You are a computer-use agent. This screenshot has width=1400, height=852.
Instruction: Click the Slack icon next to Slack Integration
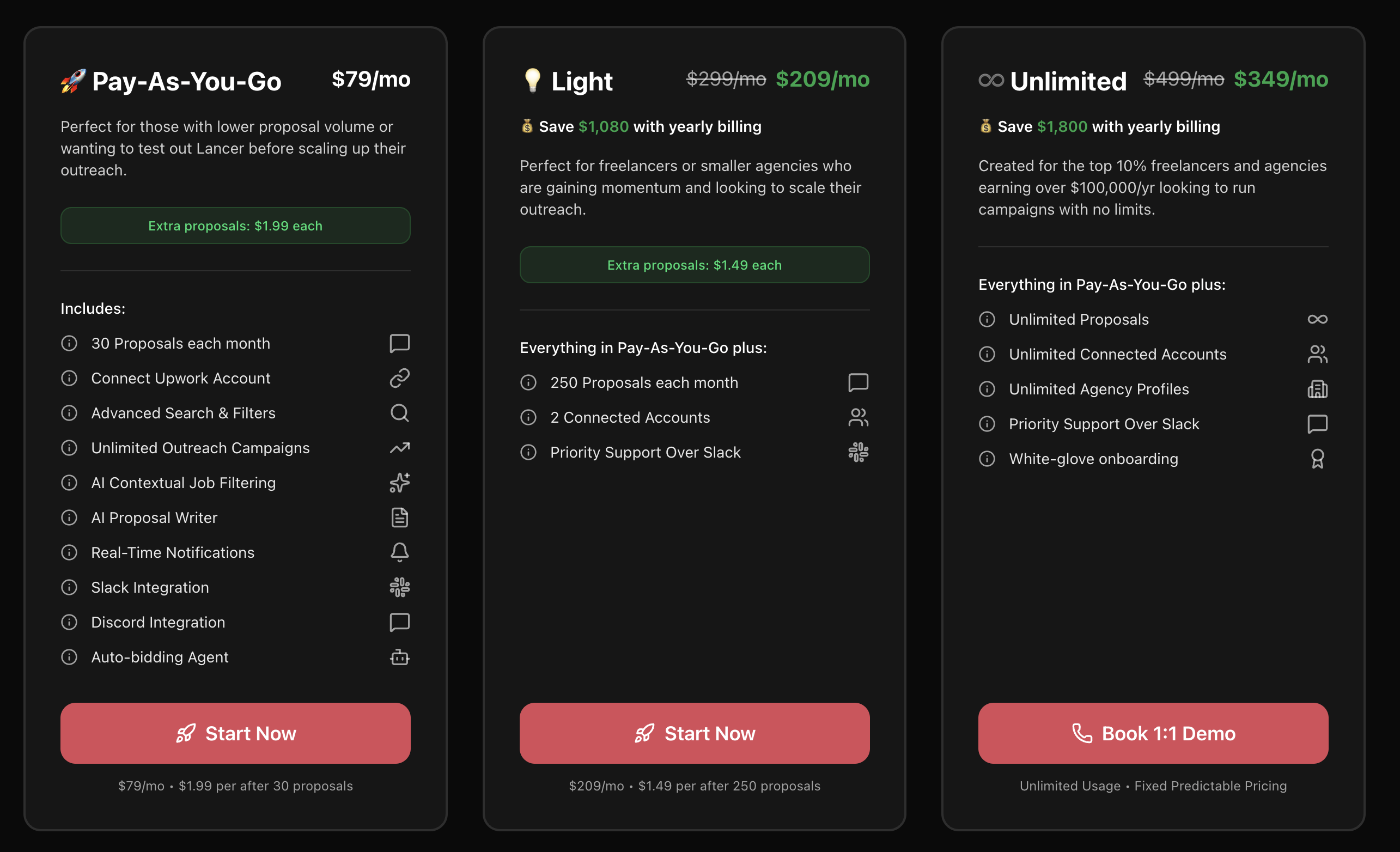click(399, 587)
